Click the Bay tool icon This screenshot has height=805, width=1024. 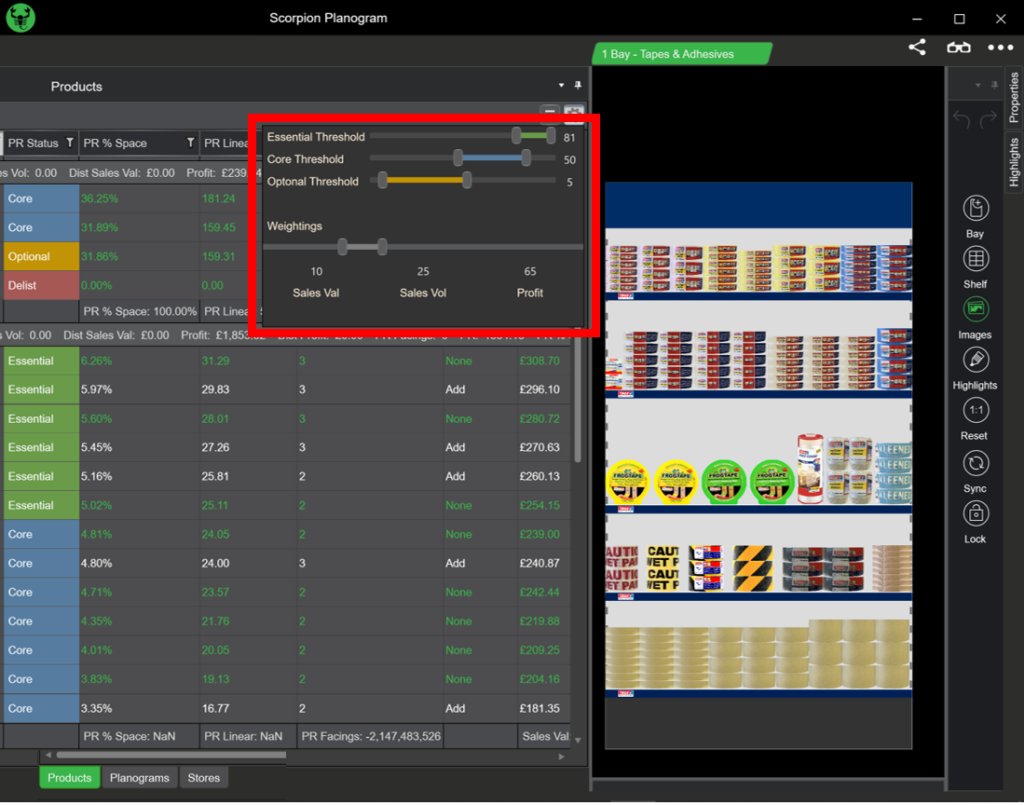click(975, 209)
